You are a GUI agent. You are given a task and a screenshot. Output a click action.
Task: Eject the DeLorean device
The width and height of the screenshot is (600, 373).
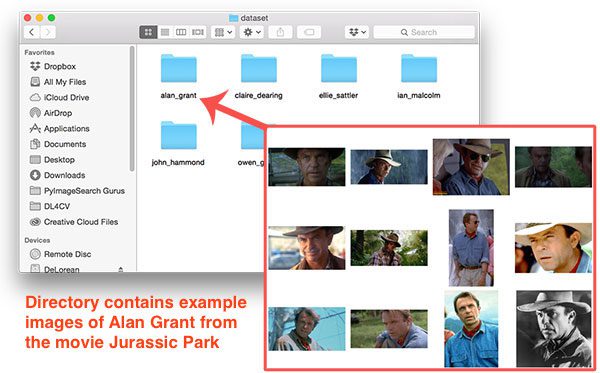[121, 270]
